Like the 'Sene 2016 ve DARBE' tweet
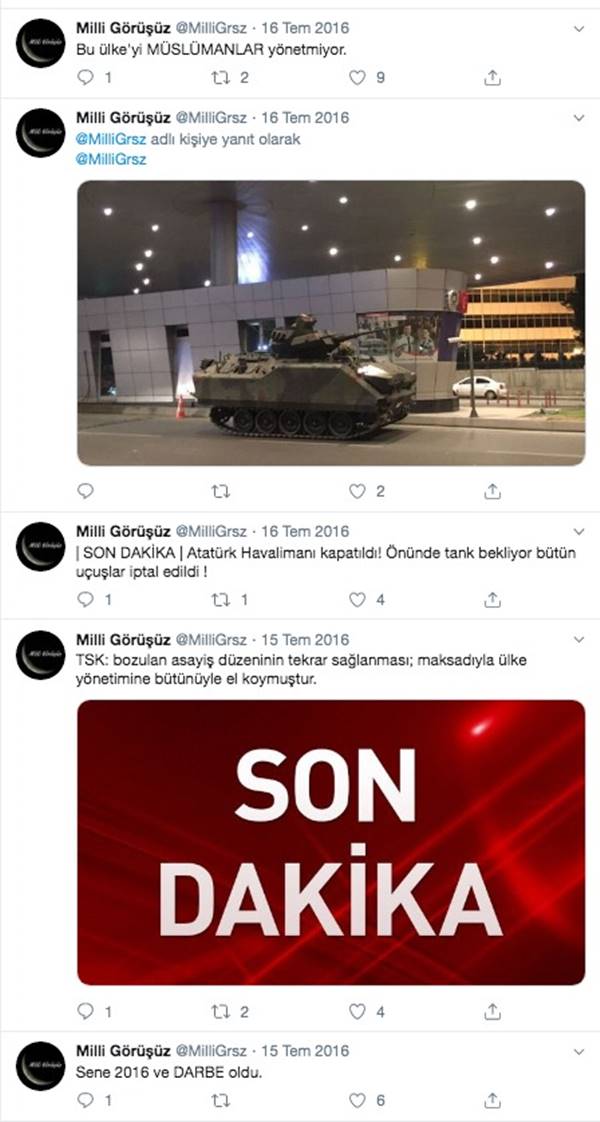Viewport: 600px width, 1122px height. [x=357, y=1101]
